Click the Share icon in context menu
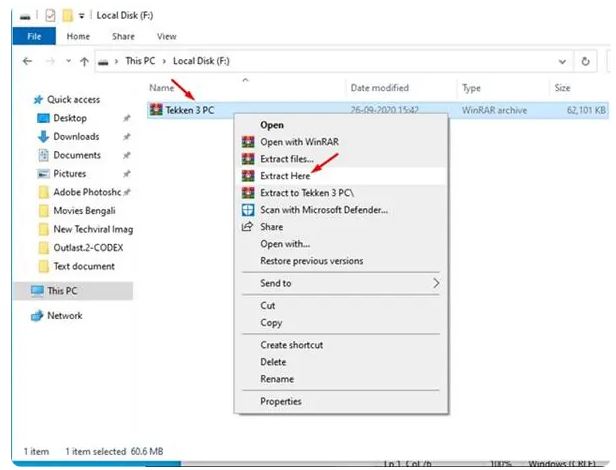The height and width of the screenshot is (470, 616). (247, 226)
